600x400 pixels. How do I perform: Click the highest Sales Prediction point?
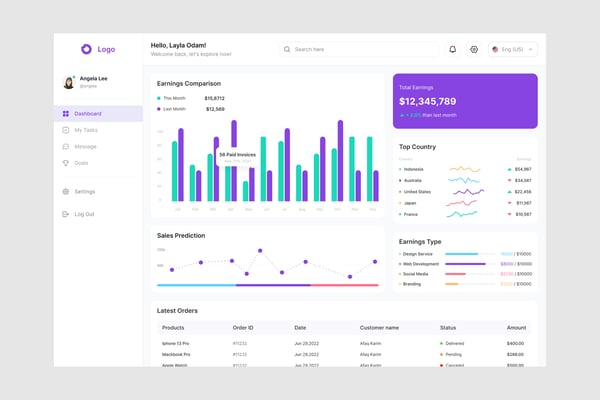(x=260, y=251)
